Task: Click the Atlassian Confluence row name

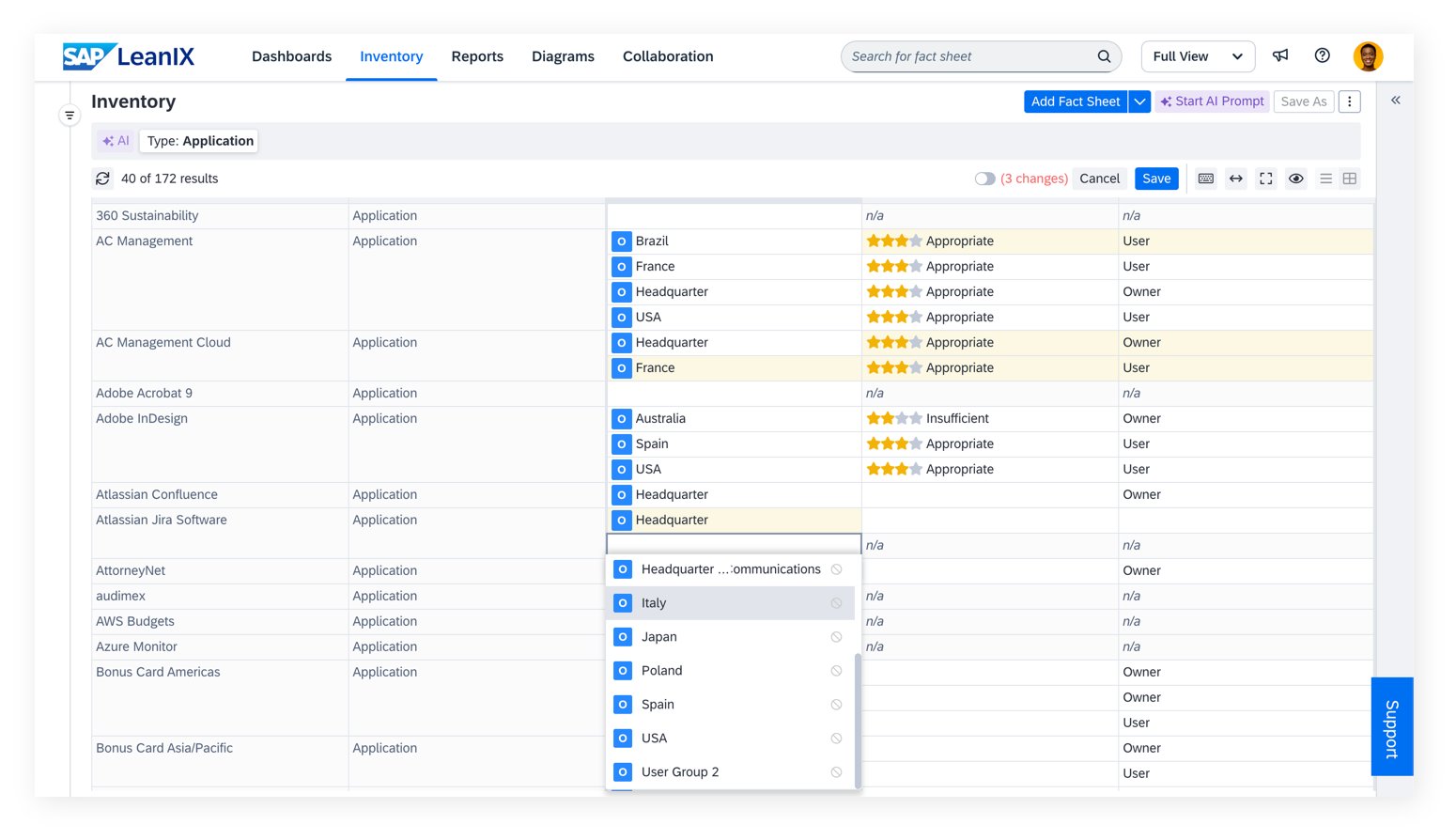Action: pyautogui.click(x=157, y=495)
